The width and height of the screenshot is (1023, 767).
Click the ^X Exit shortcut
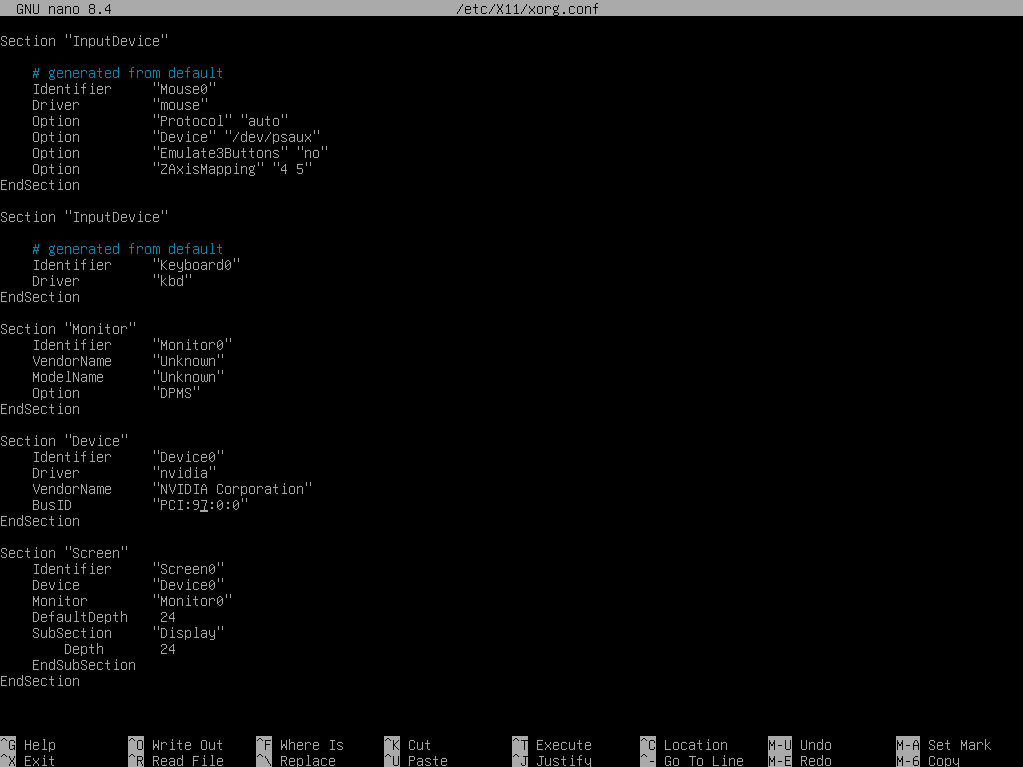tap(28, 760)
